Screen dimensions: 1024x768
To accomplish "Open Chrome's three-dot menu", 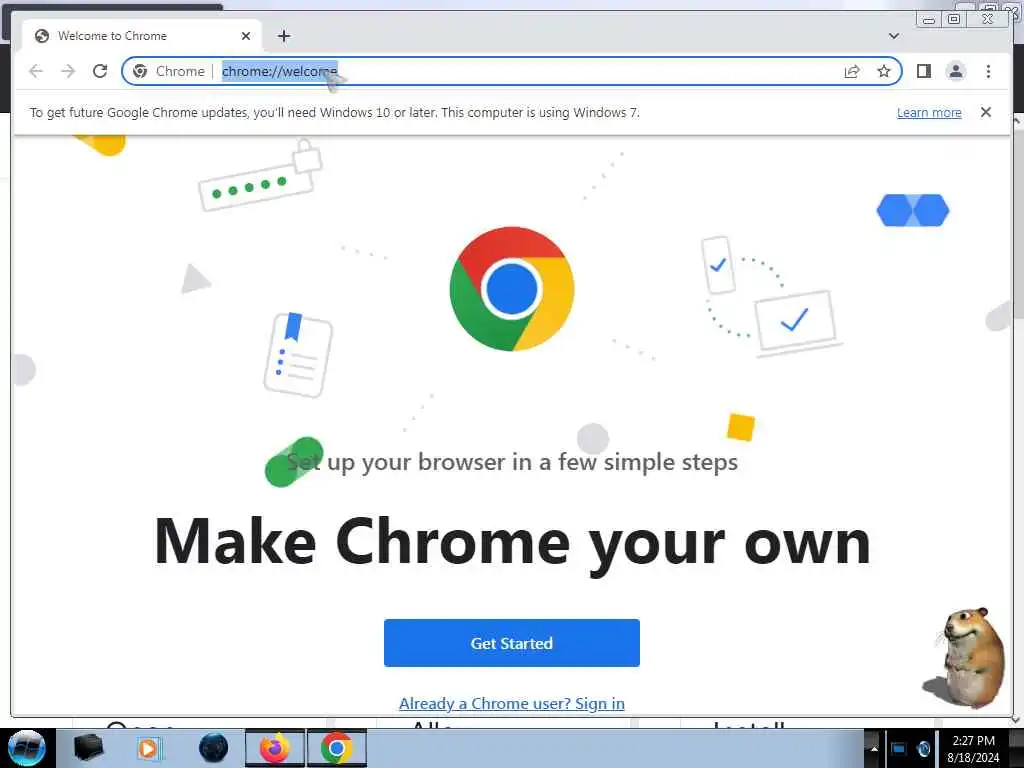I will coord(988,71).
